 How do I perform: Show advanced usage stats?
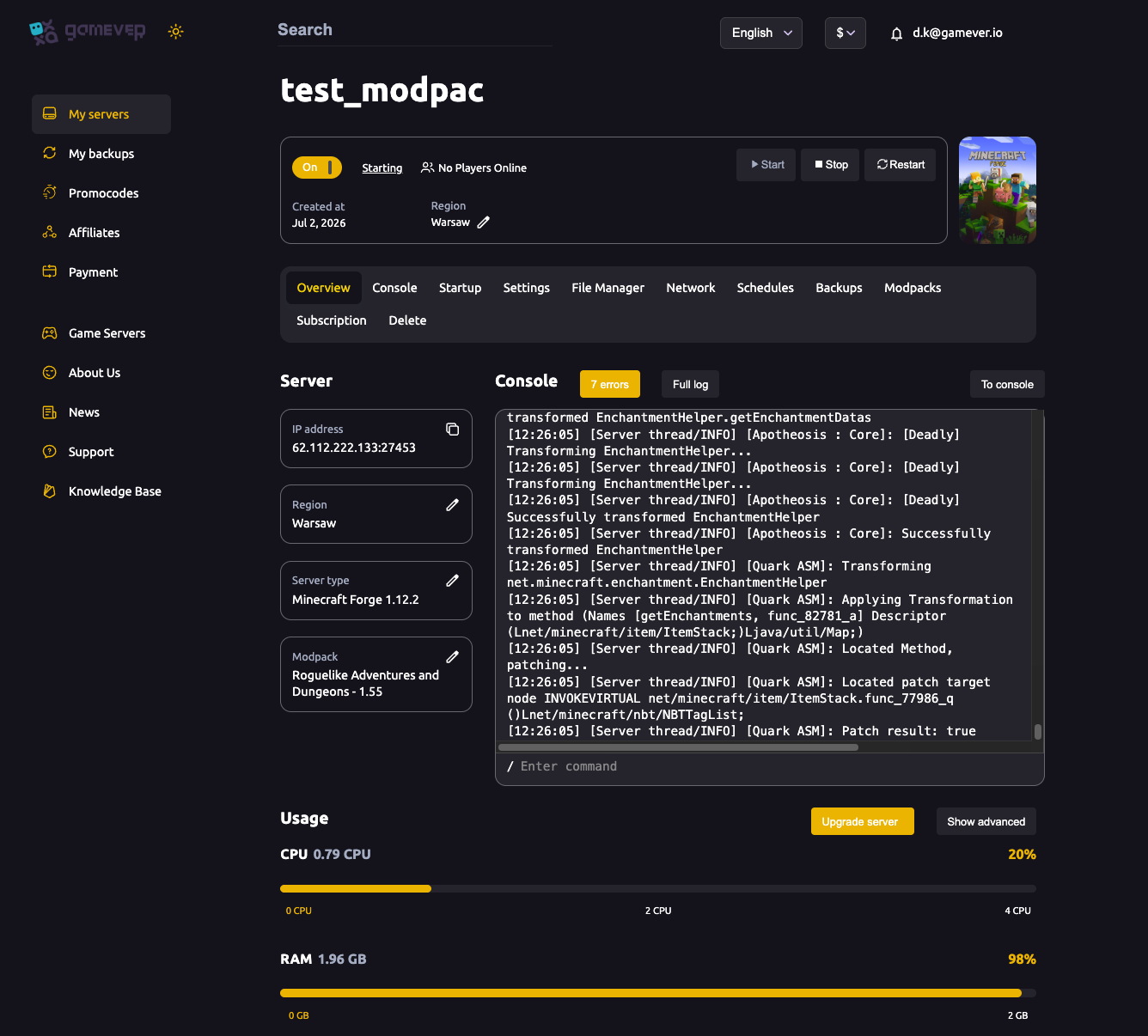986,821
